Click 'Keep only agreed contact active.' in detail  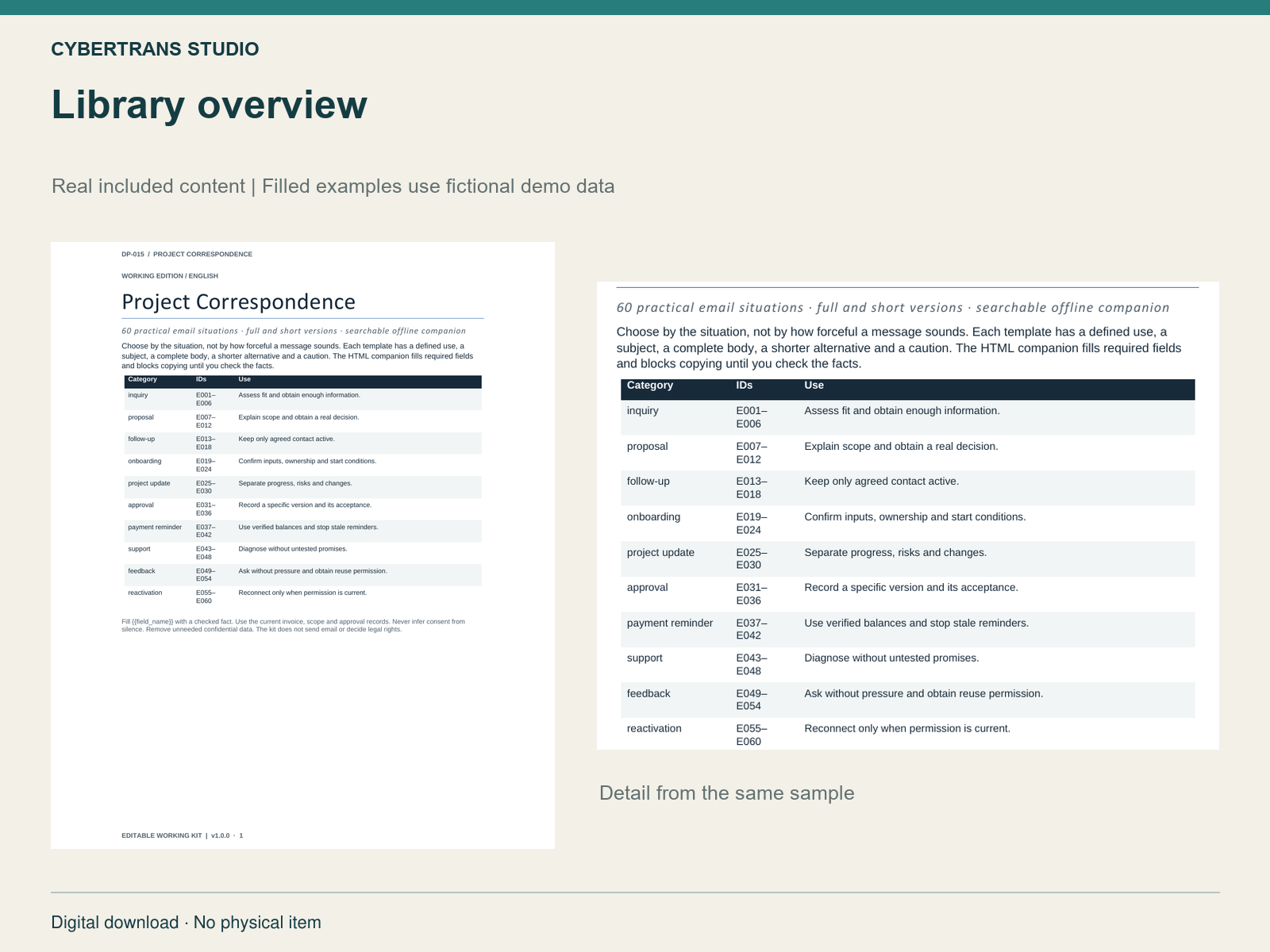(x=882, y=482)
